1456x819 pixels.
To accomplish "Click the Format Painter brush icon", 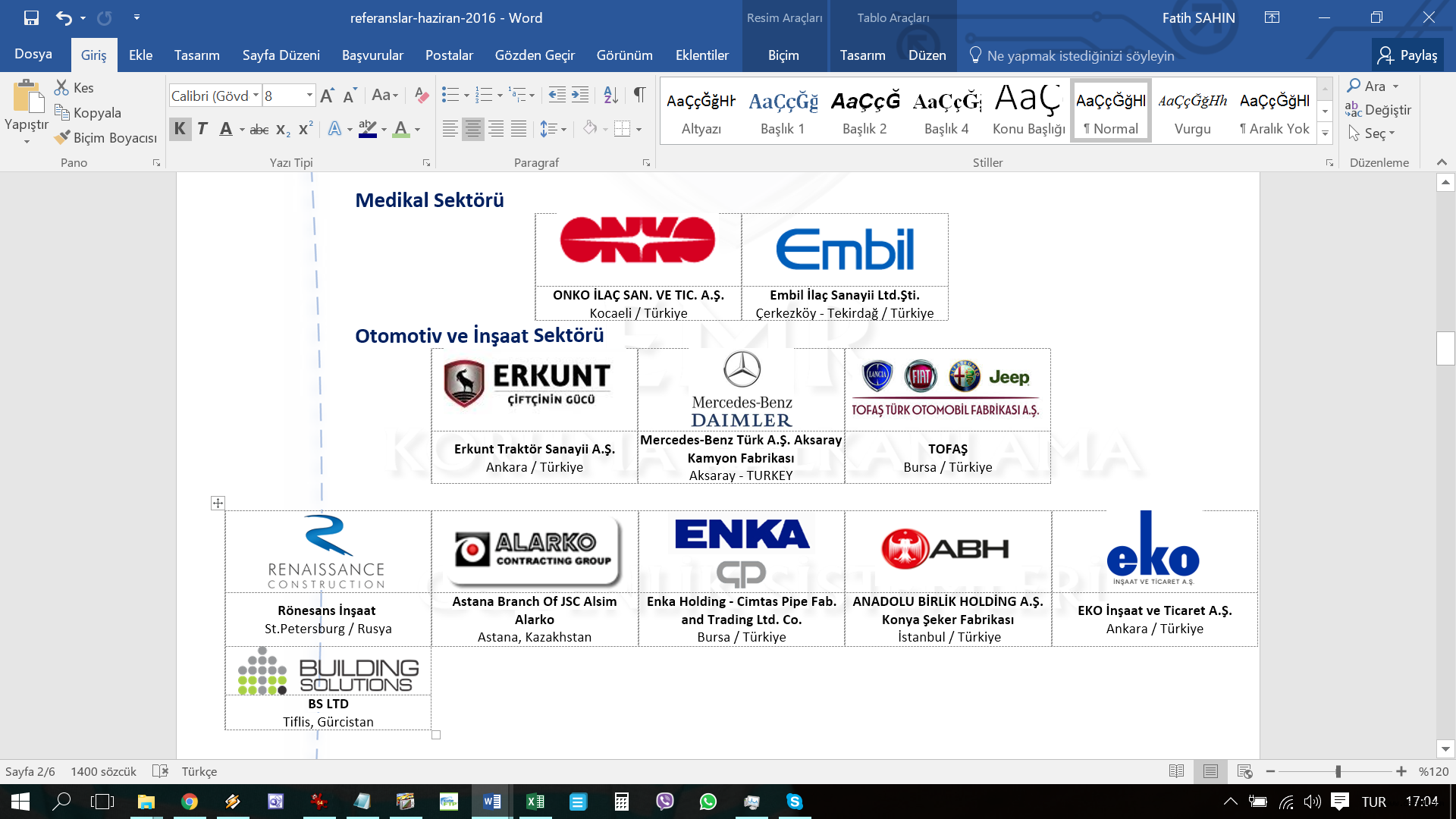I will coord(62,137).
